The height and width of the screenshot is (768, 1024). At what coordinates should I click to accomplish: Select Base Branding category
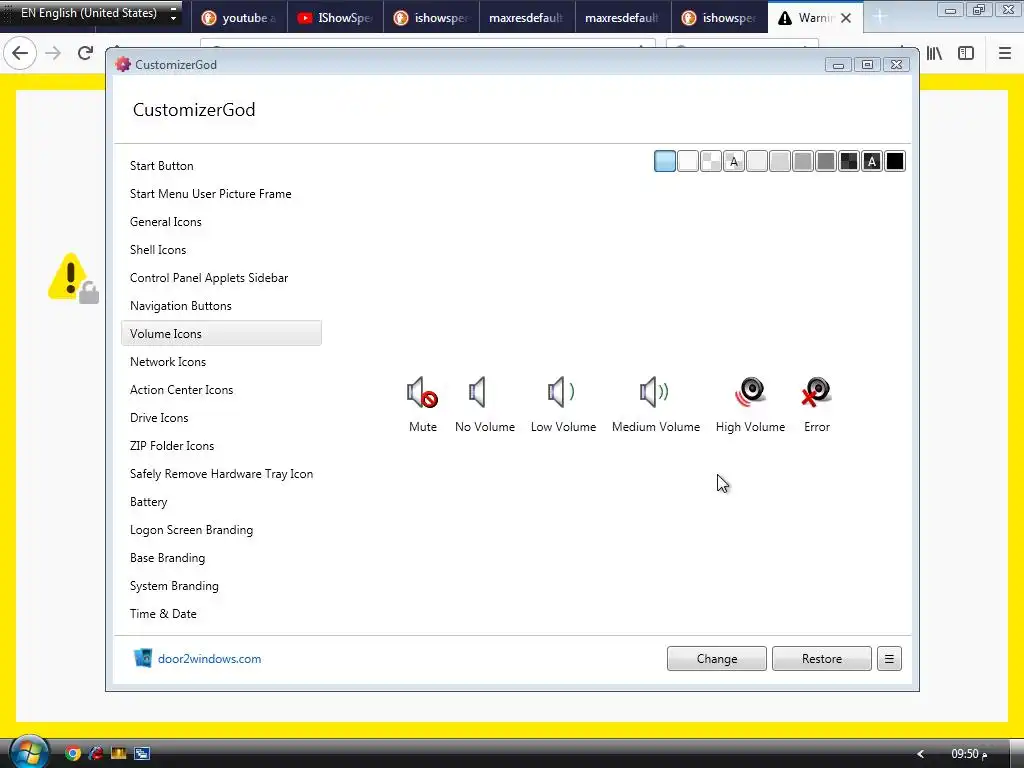tap(221, 558)
